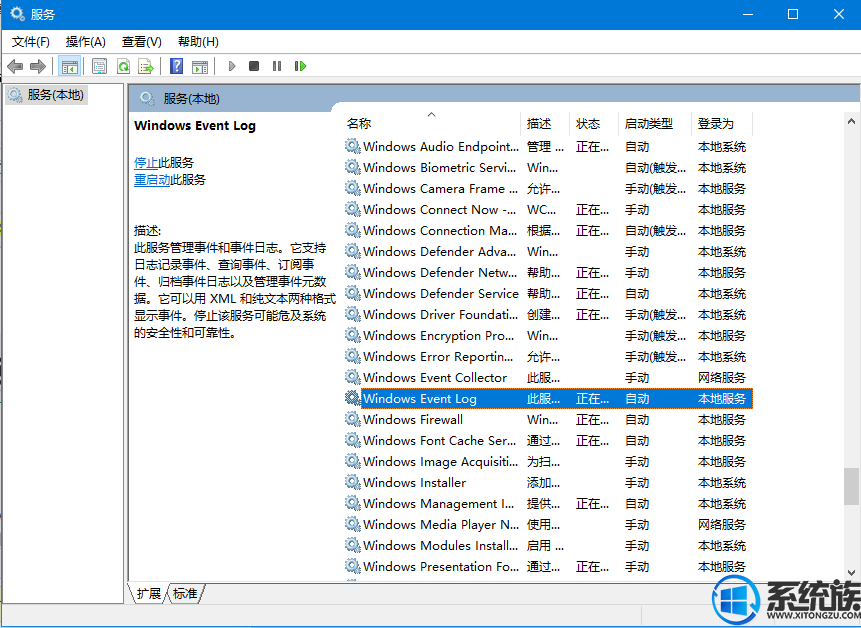
Task: Click gear icon of Windows Media Player row
Action: (x=353, y=524)
